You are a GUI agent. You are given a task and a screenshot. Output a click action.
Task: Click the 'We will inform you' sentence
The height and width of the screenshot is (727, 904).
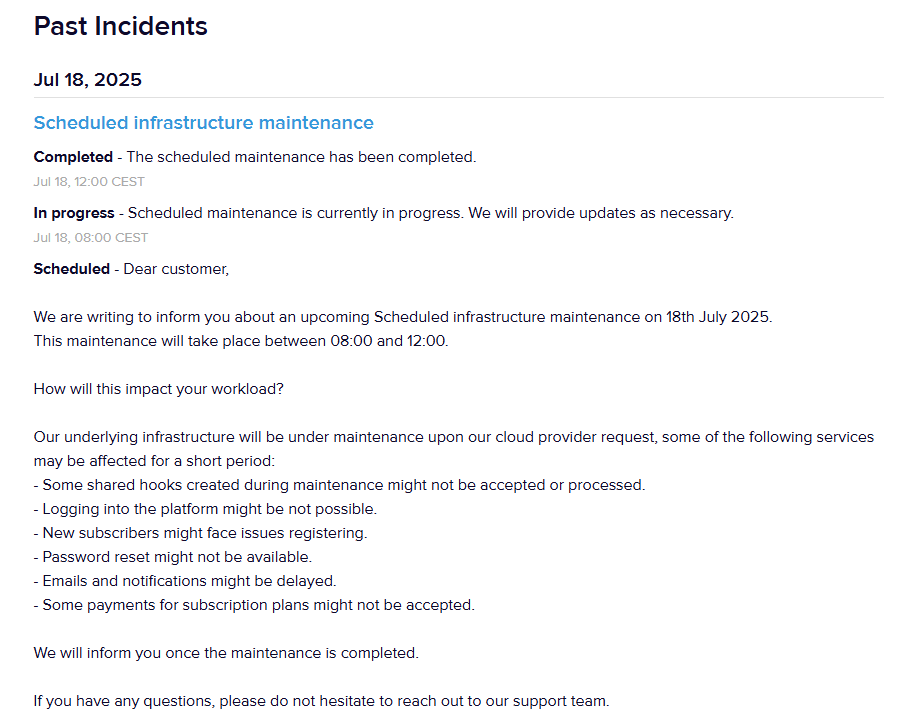tap(226, 653)
